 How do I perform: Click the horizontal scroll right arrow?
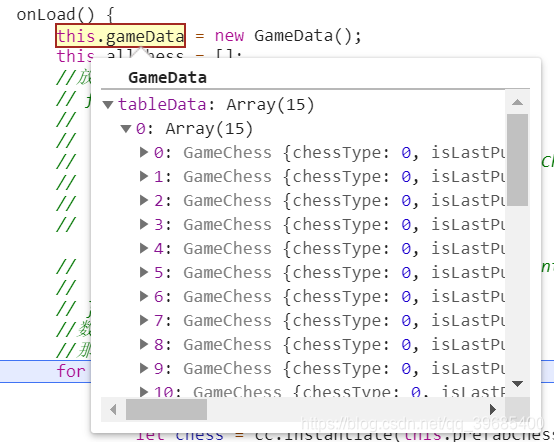tap(493, 410)
